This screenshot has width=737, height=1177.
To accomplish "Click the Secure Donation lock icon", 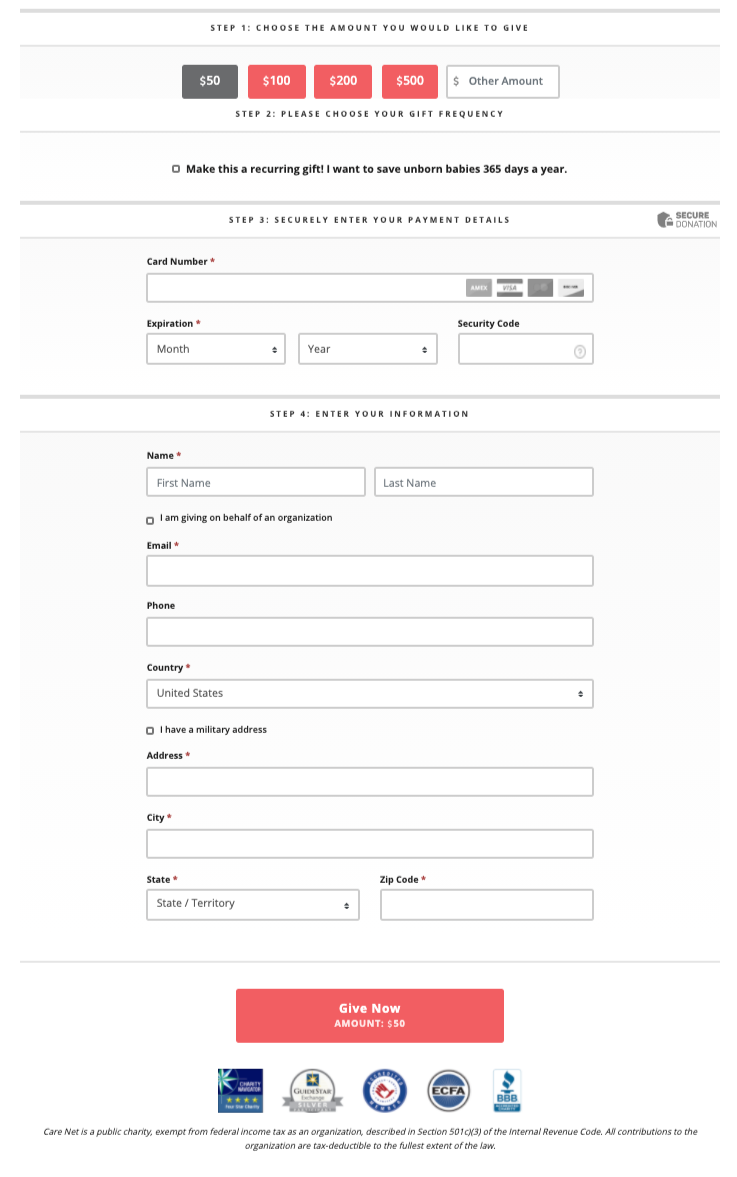I will coord(664,220).
